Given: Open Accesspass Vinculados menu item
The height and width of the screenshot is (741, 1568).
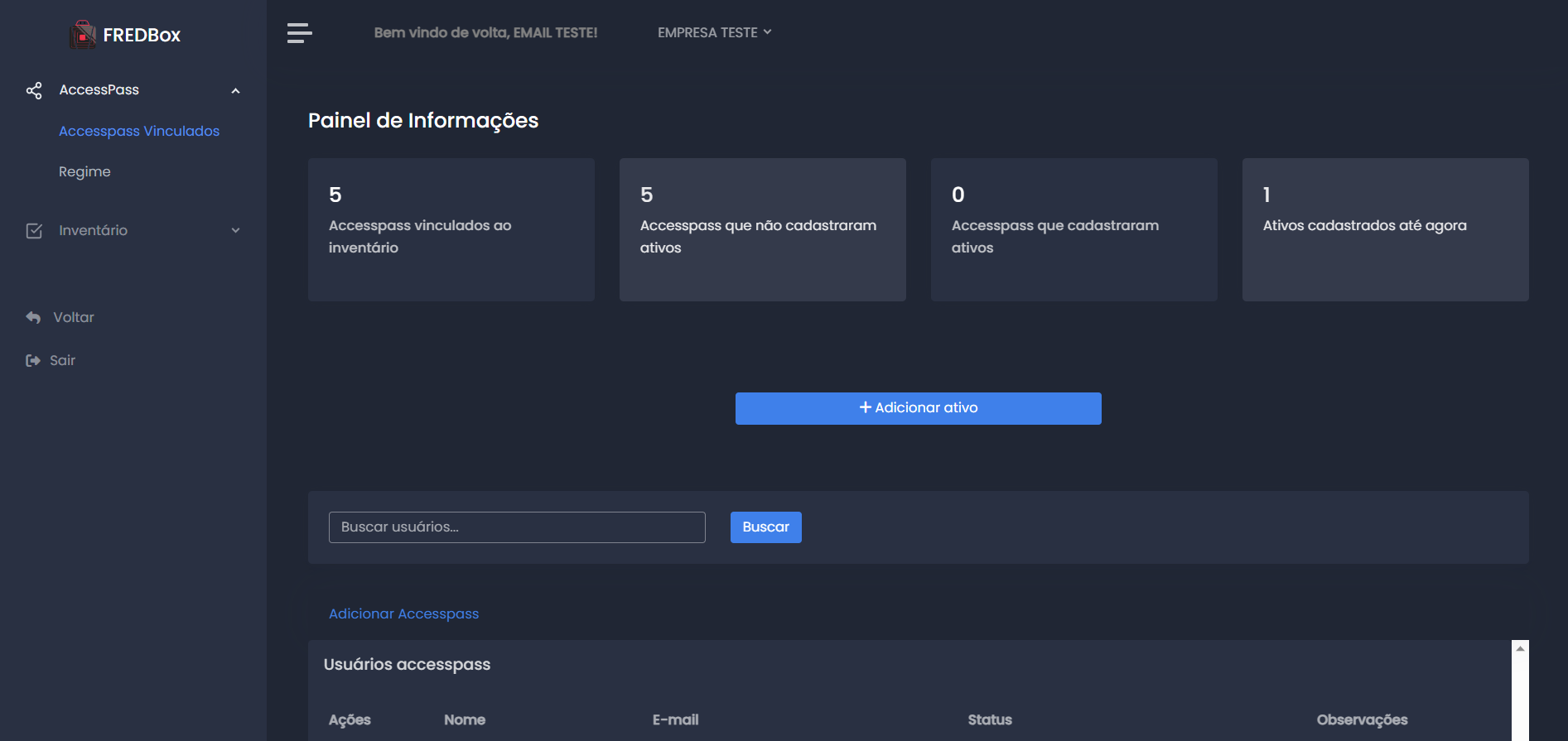Looking at the screenshot, I should (139, 131).
